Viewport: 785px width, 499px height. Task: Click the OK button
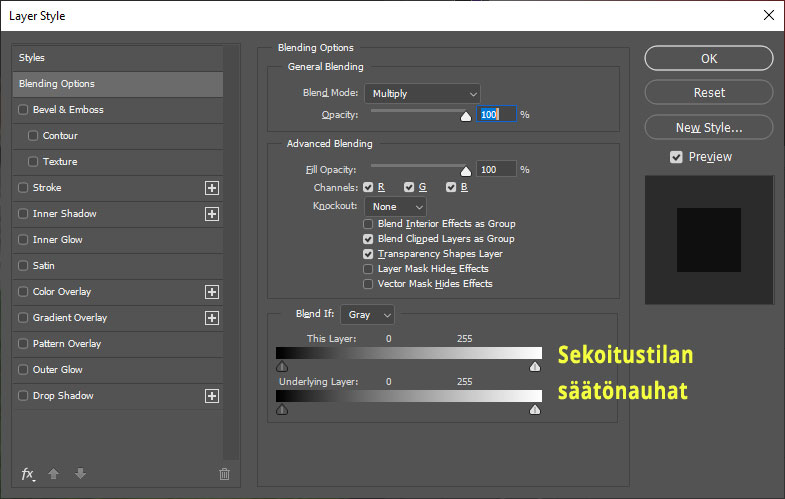pos(709,59)
